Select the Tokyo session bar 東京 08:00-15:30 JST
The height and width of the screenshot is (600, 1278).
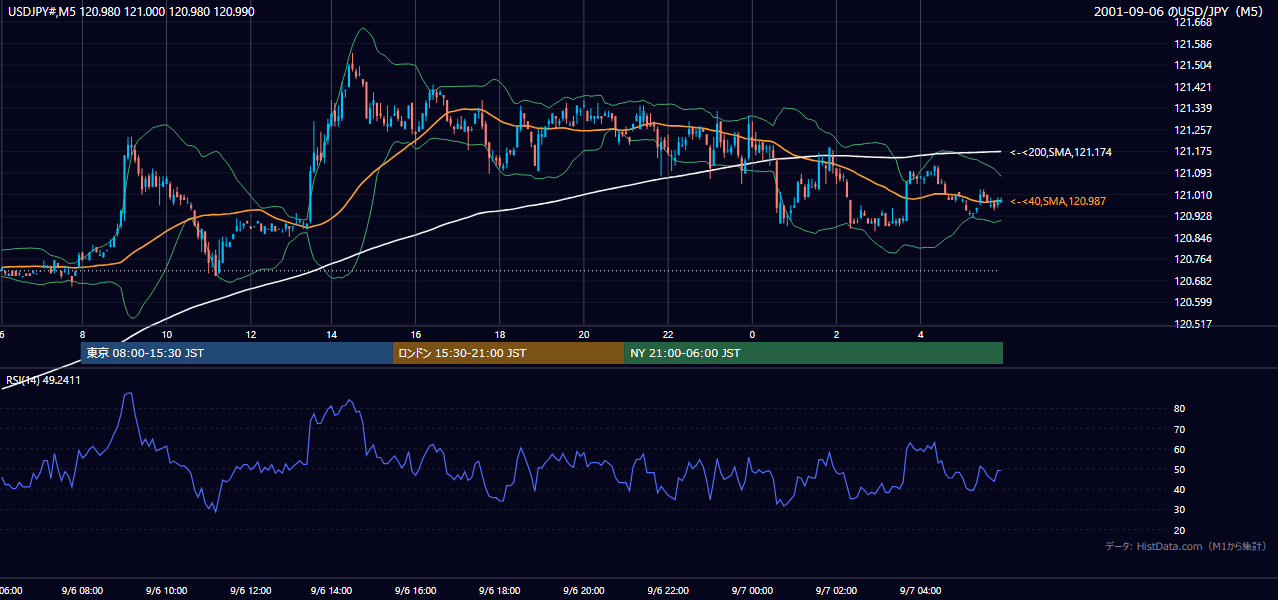pos(237,353)
